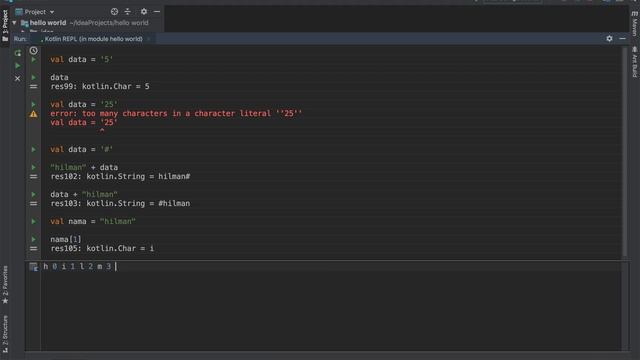Click text 'res105: kotlin.Char = i'

(x=102, y=249)
